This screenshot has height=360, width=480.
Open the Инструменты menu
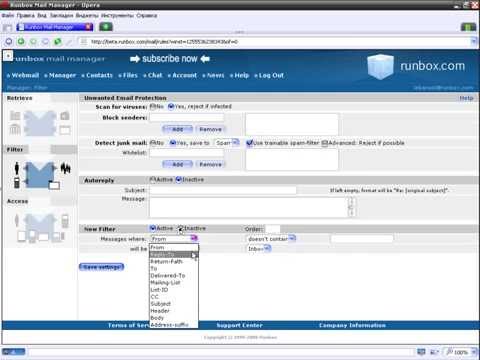(x=117, y=15)
